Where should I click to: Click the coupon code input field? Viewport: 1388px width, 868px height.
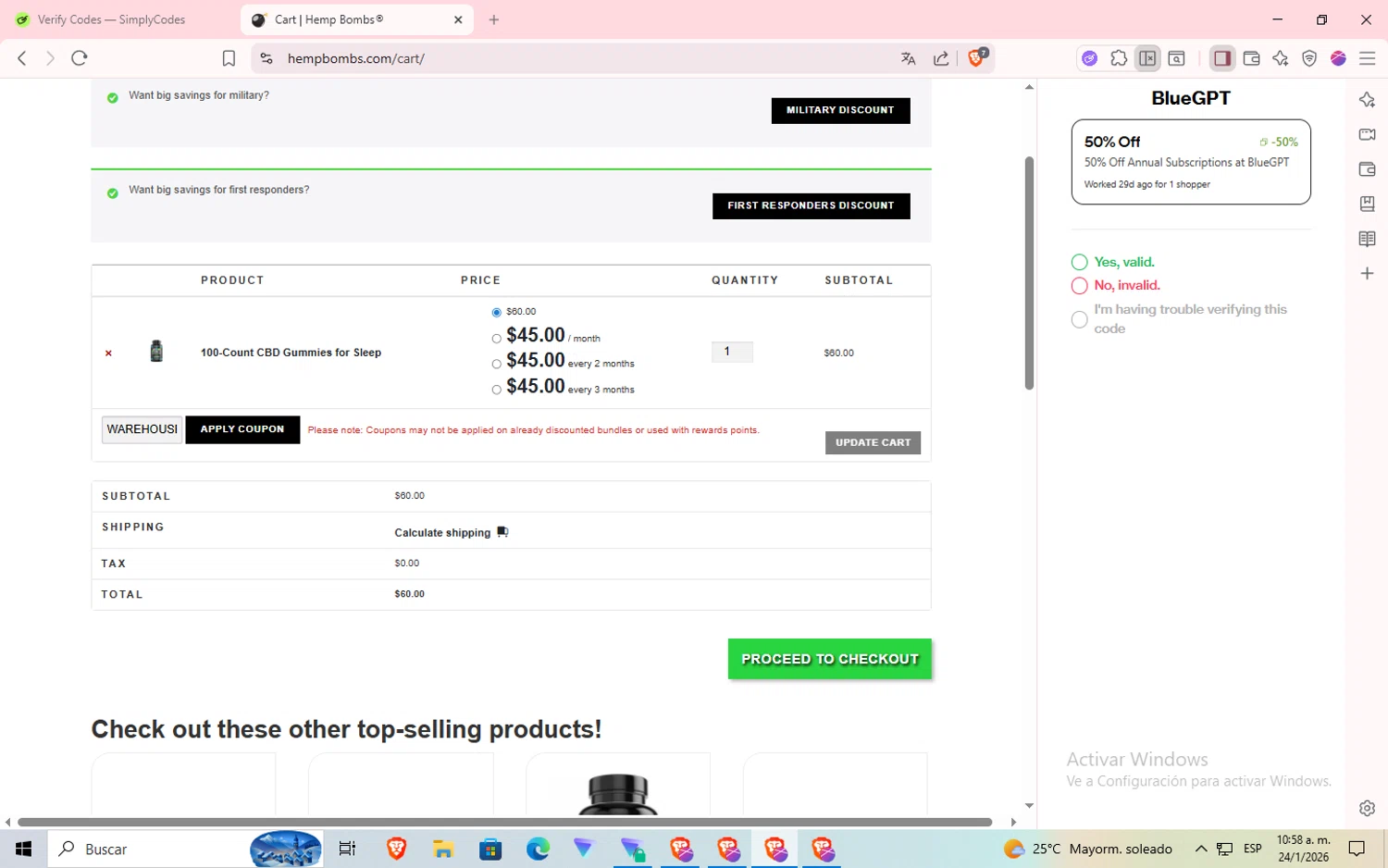tap(143, 429)
